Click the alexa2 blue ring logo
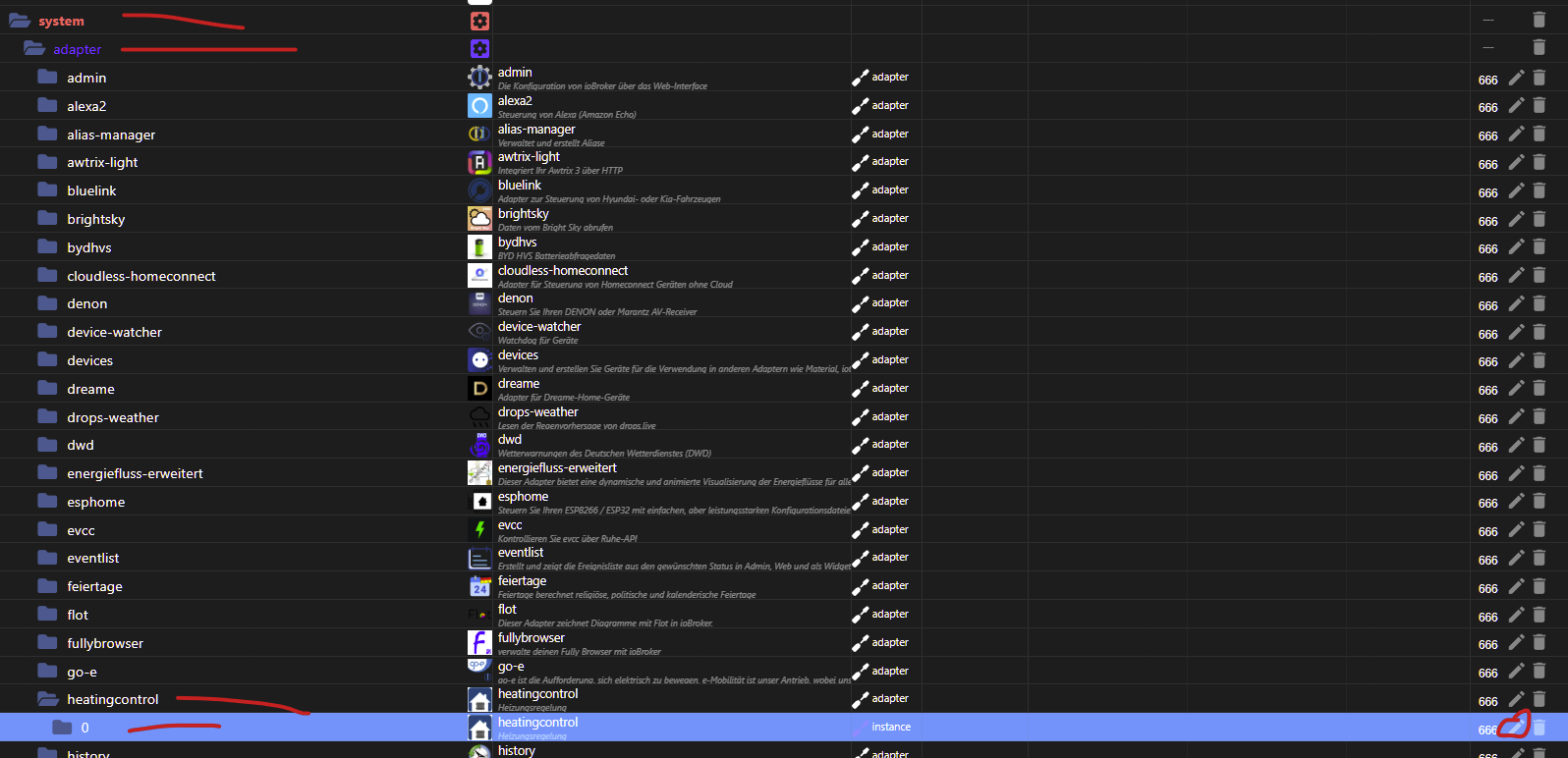Image resolution: width=1568 pixels, height=758 pixels. [x=479, y=105]
